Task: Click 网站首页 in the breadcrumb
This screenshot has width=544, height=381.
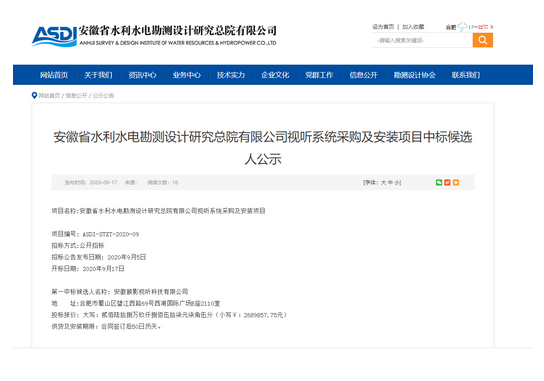Action: point(49,95)
